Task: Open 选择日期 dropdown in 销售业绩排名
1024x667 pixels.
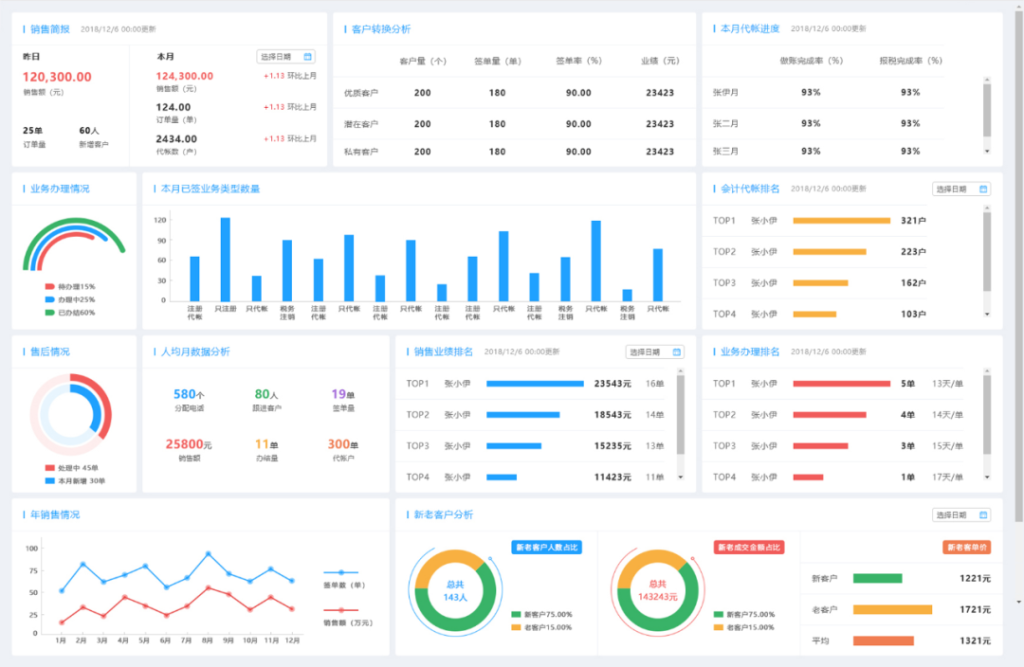Action: click(655, 352)
